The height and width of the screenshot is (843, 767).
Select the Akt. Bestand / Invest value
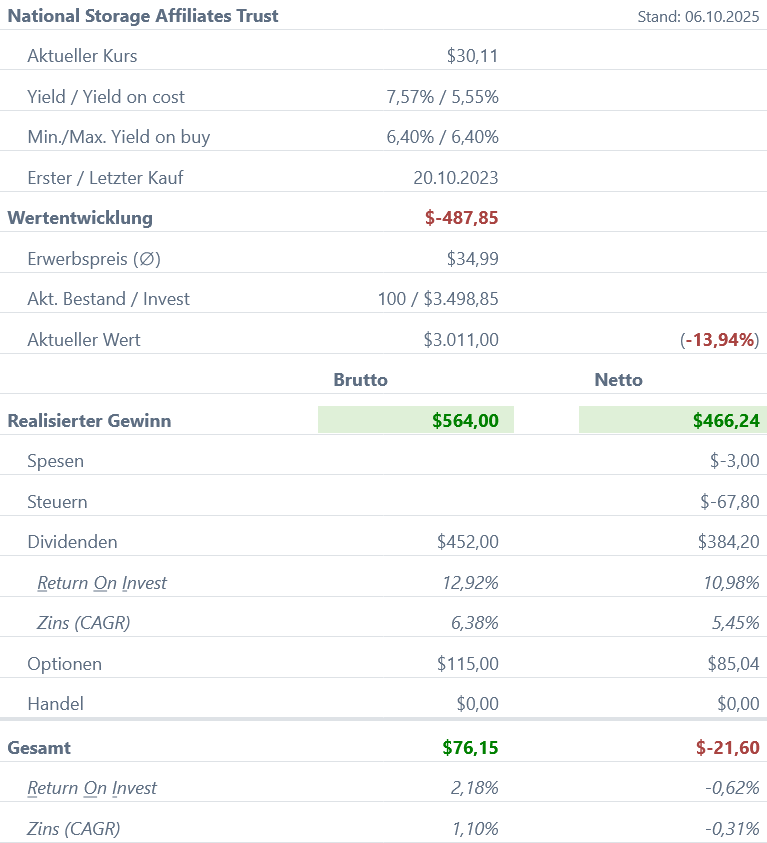[437, 299]
